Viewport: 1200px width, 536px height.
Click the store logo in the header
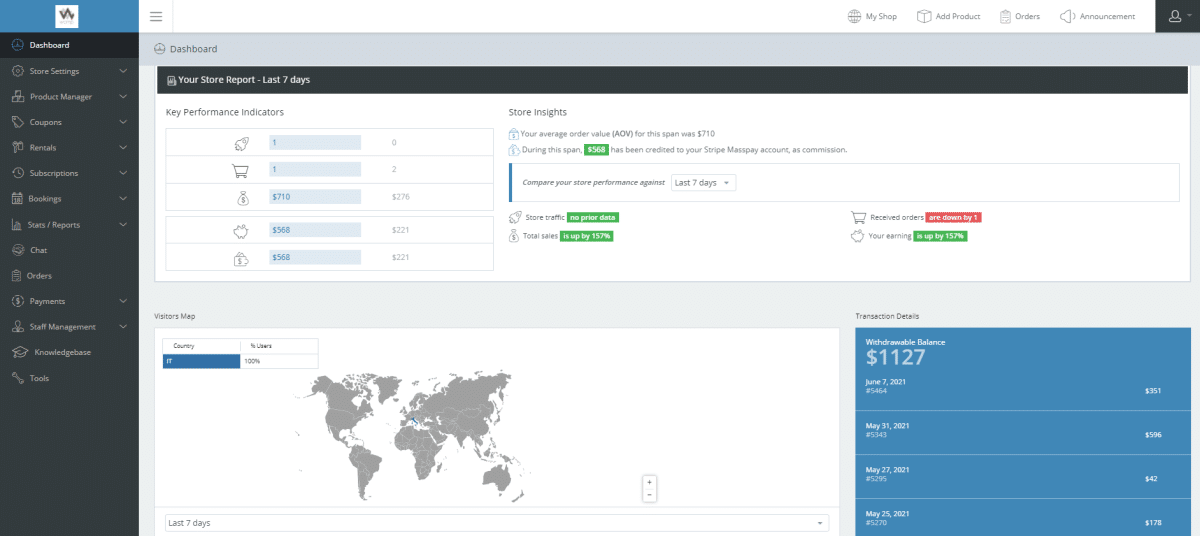(x=68, y=16)
